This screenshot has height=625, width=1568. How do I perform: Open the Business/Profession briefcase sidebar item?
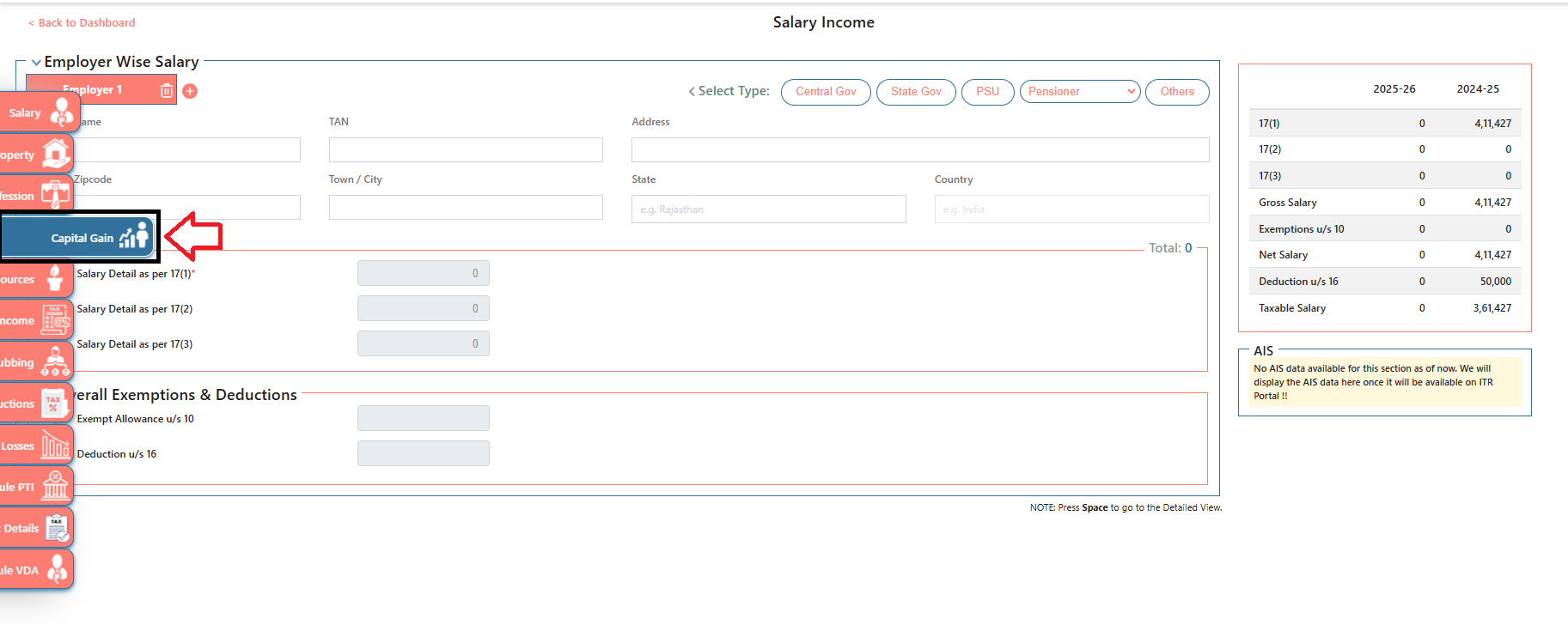click(x=36, y=196)
